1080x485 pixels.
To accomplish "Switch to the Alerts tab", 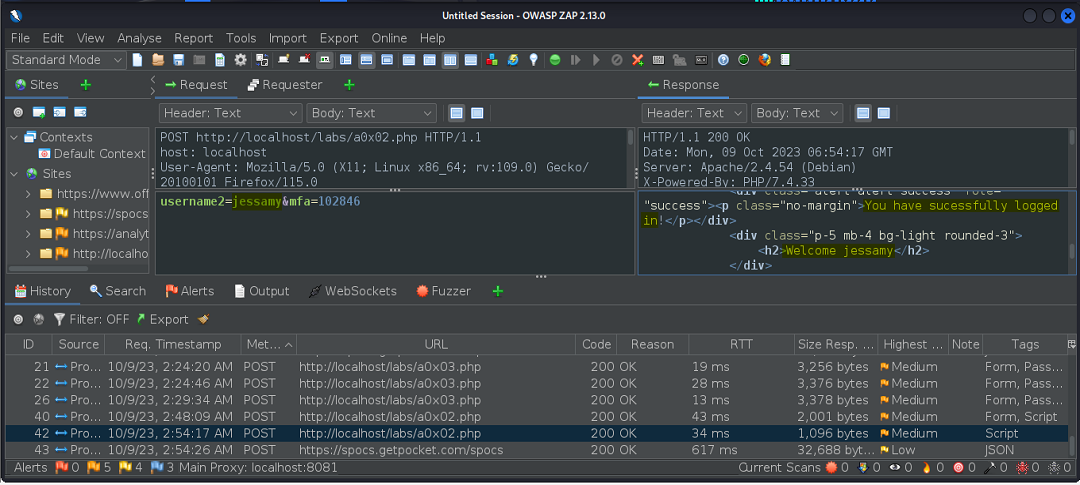I will coord(190,291).
